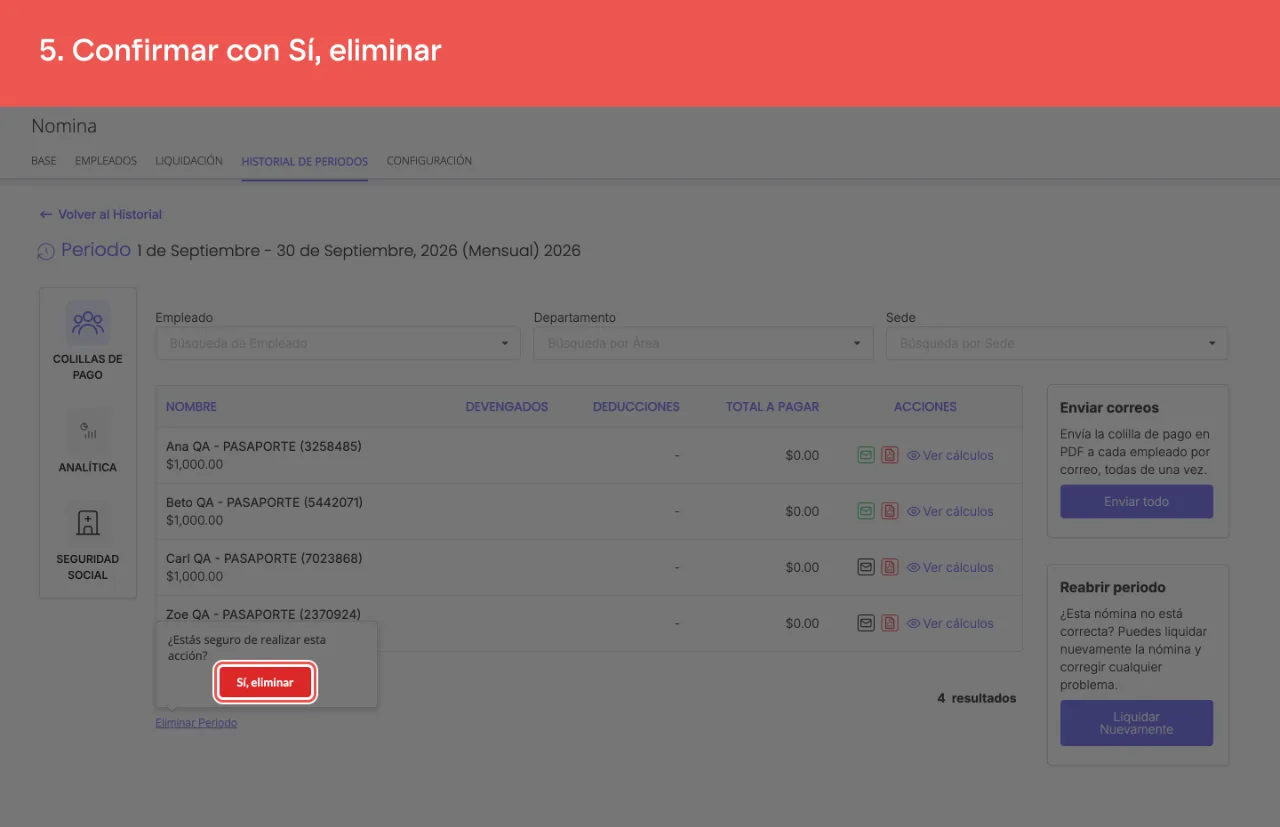Image resolution: width=1280 pixels, height=827 pixels.
Task: Open the Empleado search dropdown
Action: (338, 343)
